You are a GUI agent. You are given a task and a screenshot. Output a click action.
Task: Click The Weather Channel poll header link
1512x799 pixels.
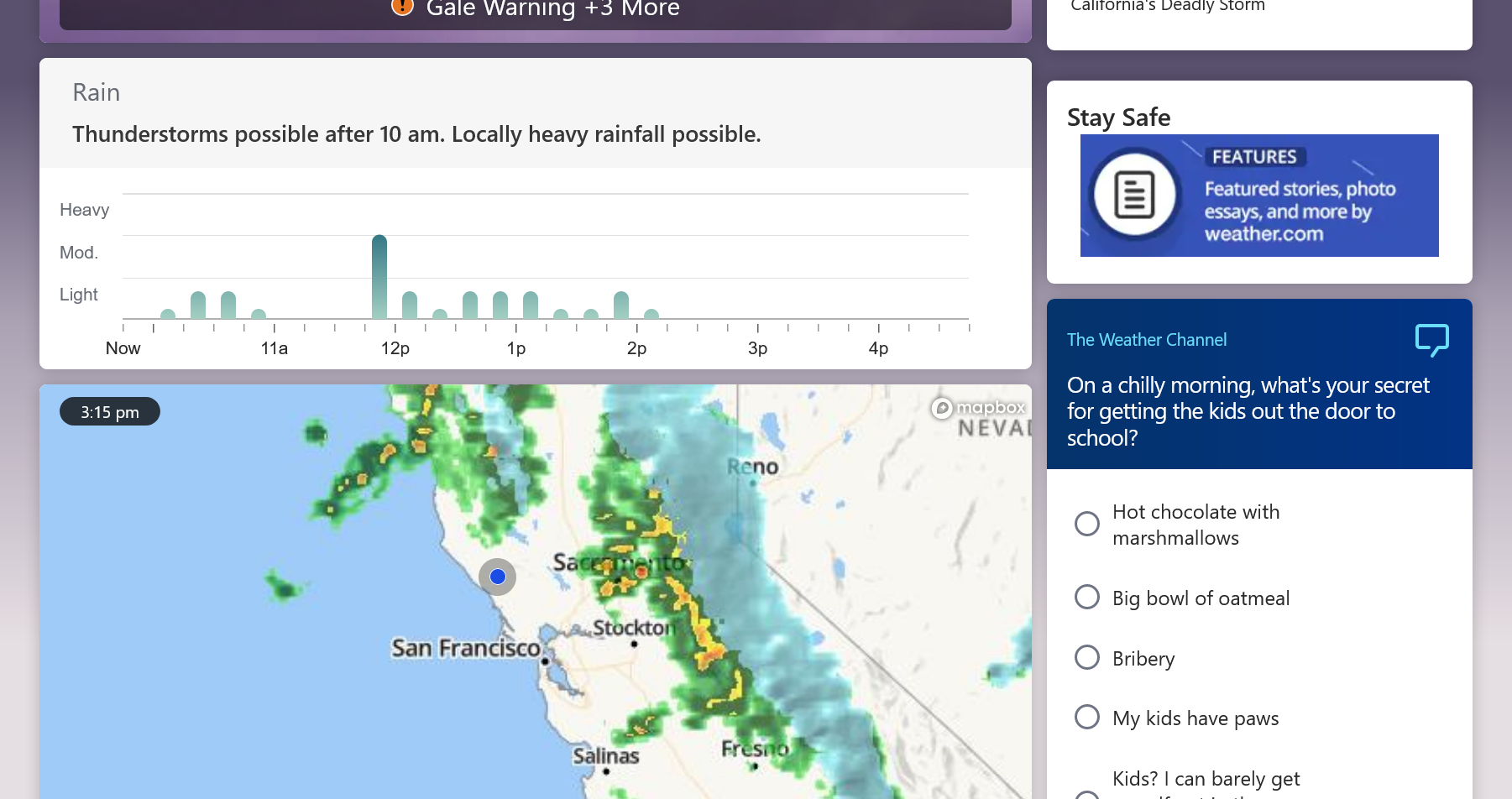tap(1146, 340)
